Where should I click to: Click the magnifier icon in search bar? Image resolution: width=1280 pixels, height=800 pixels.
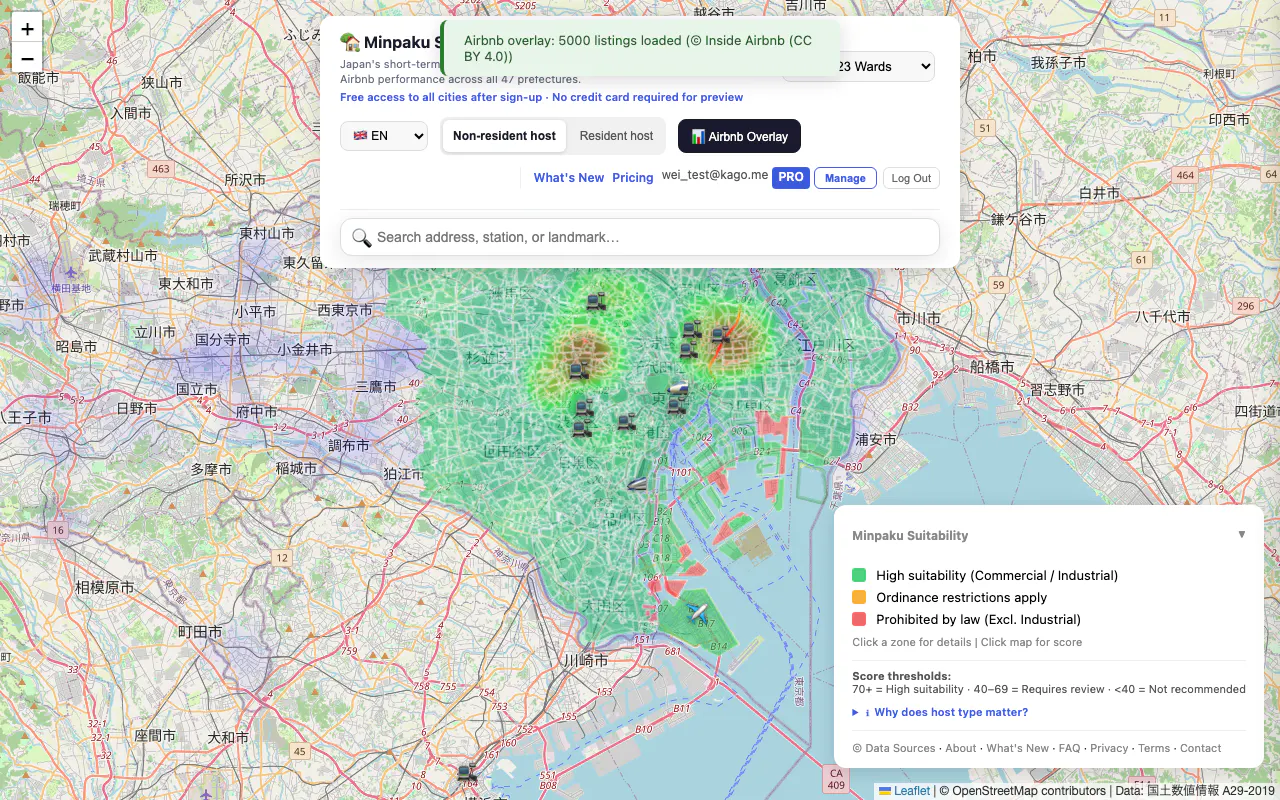coord(361,238)
